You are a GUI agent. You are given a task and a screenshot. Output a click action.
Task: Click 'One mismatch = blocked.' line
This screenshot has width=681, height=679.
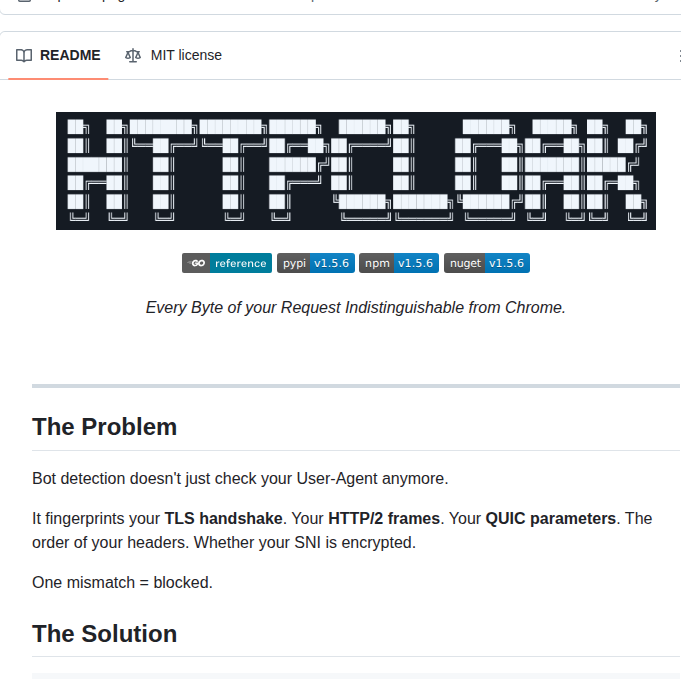tap(122, 583)
